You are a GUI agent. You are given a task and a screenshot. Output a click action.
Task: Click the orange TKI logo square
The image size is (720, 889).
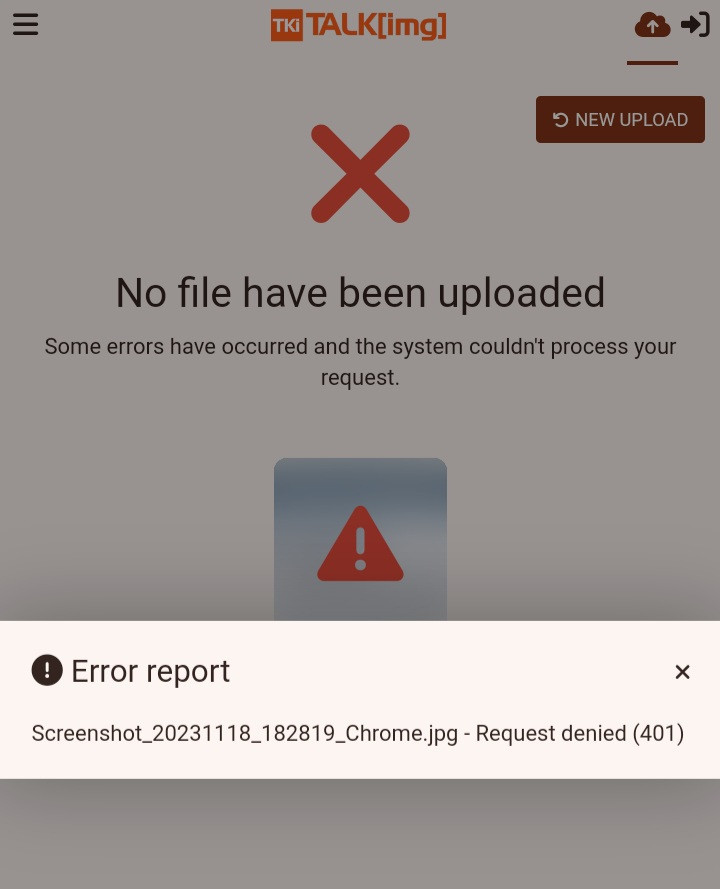tap(286, 25)
